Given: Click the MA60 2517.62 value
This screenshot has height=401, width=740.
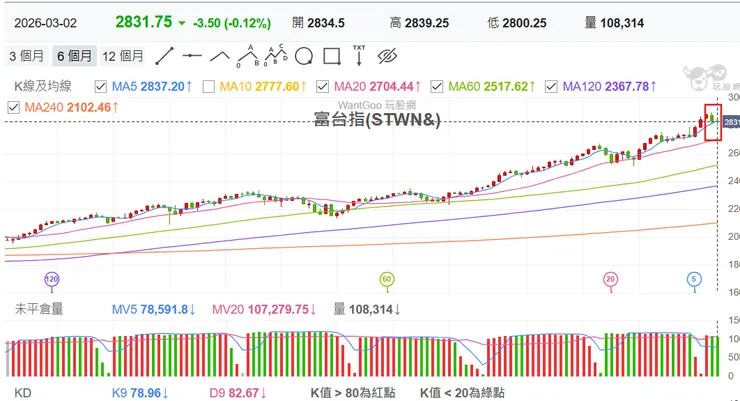Looking at the screenshot, I should 492,86.
